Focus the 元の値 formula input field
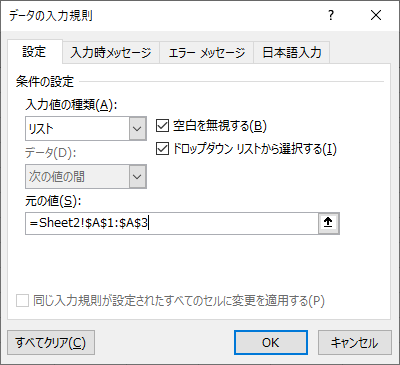The image size is (400, 365). coord(172,223)
